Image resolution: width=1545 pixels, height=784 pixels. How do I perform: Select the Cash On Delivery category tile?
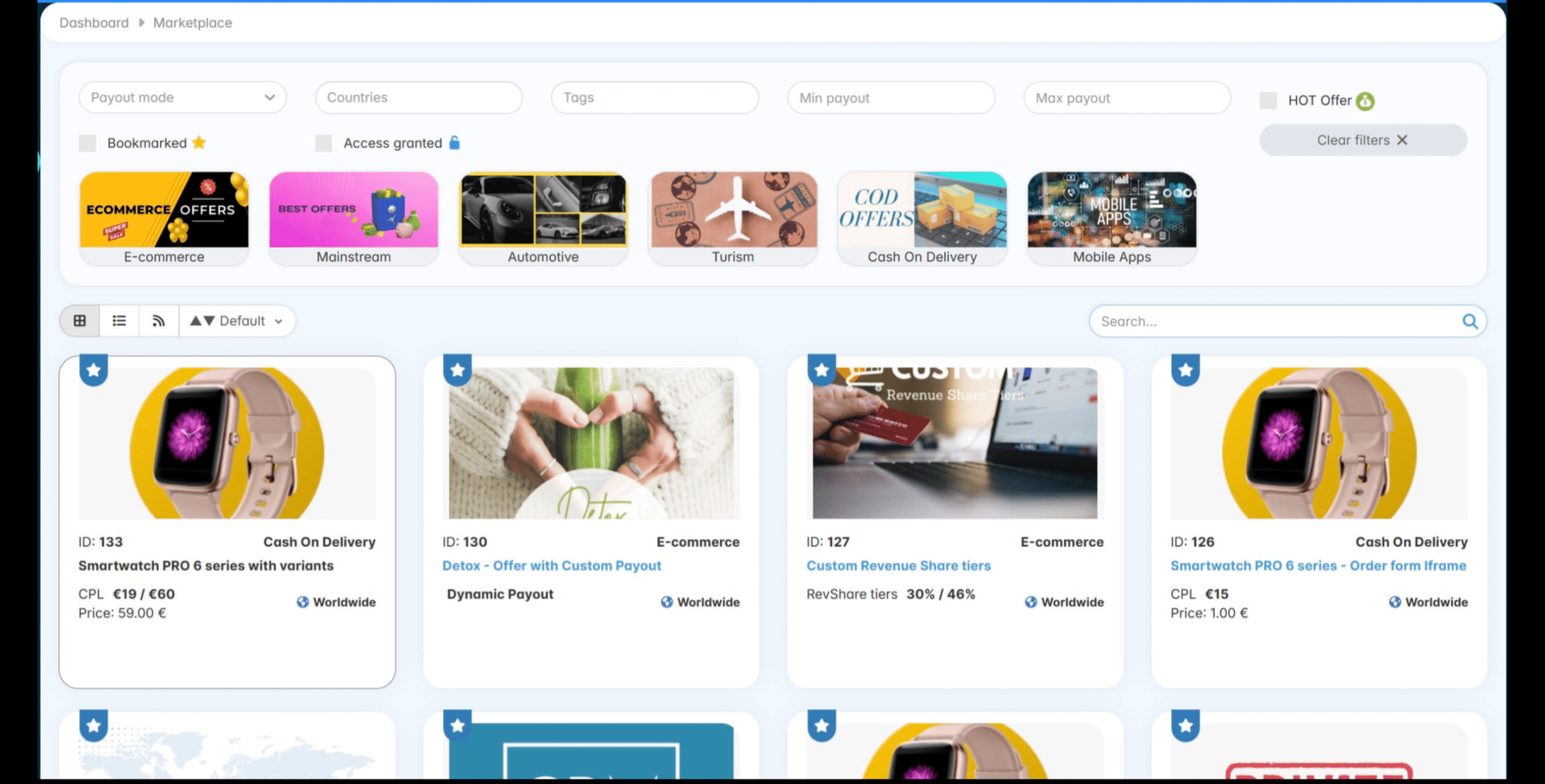click(x=923, y=219)
